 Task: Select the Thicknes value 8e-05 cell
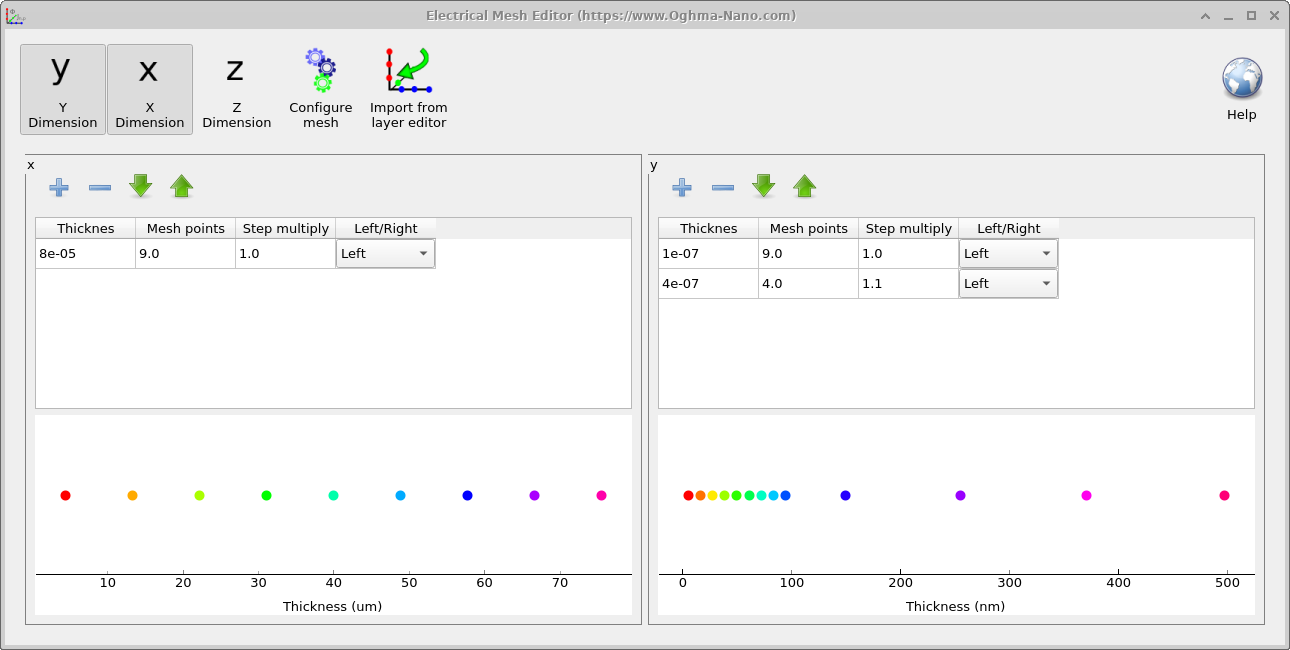pos(85,253)
